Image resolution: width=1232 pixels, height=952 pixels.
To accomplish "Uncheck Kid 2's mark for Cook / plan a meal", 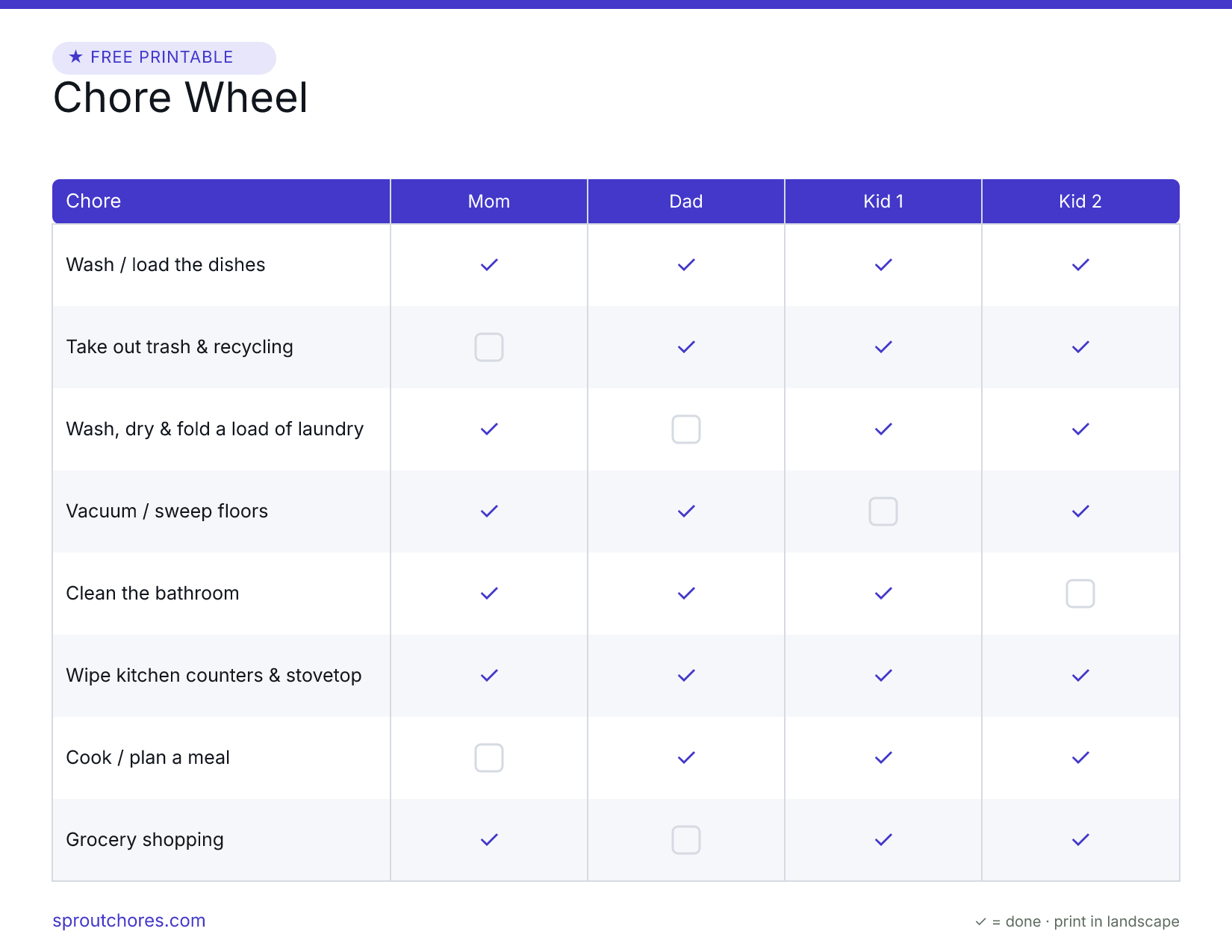I will [x=1080, y=758].
